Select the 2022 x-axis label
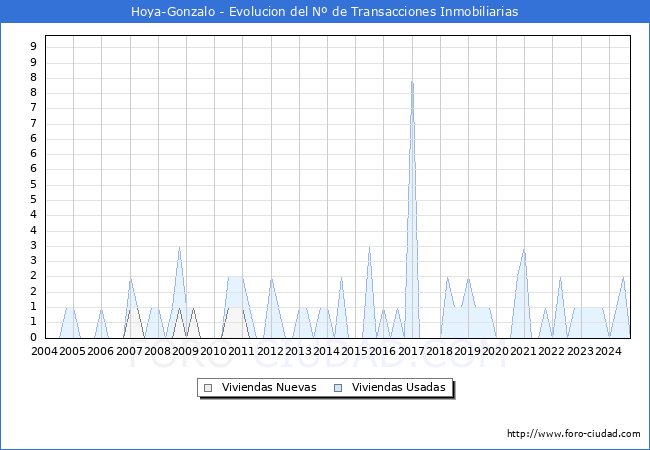This screenshot has width=650, height=450. point(551,351)
